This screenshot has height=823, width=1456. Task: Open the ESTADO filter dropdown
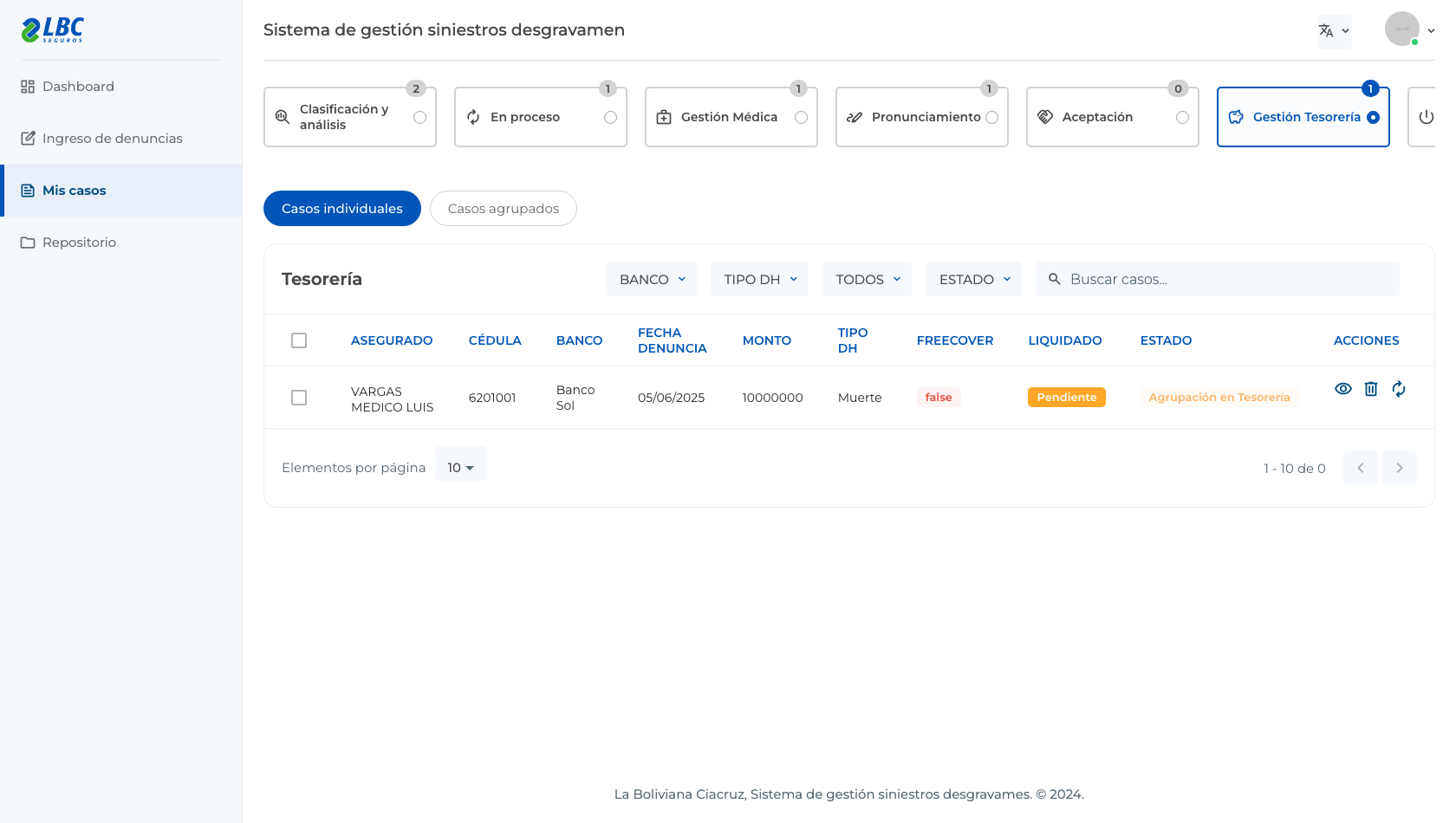tap(974, 279)
